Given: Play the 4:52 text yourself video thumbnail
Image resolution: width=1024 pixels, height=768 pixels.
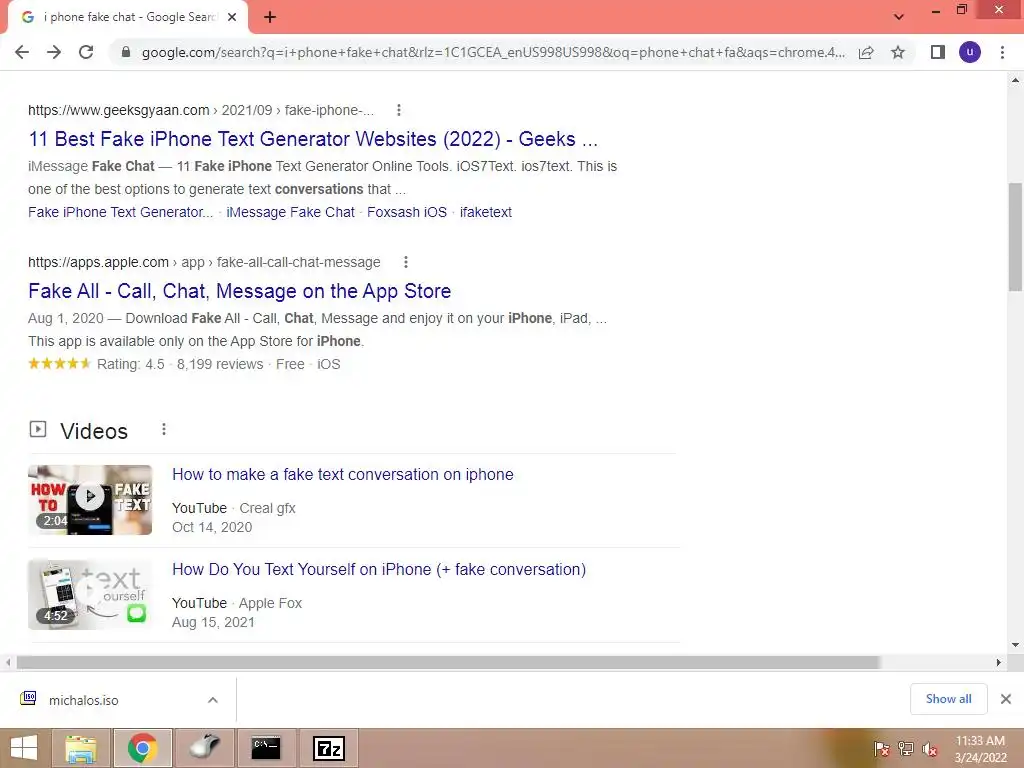Looking at the screenshot, I should pyautogui.click(x=90, y=594).
